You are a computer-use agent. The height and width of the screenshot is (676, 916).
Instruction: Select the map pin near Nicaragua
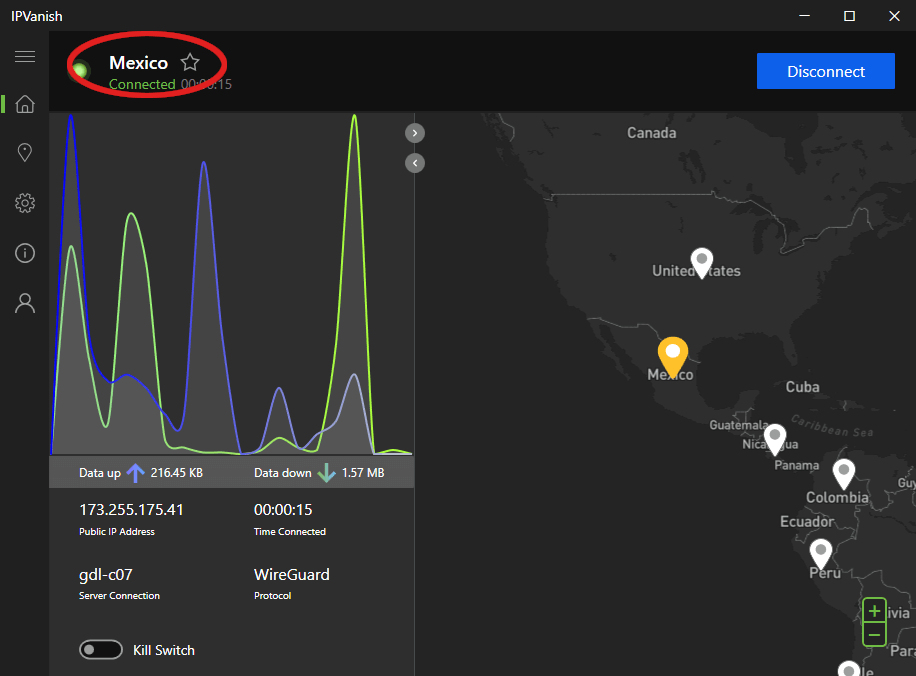click(x=775, y=439)
